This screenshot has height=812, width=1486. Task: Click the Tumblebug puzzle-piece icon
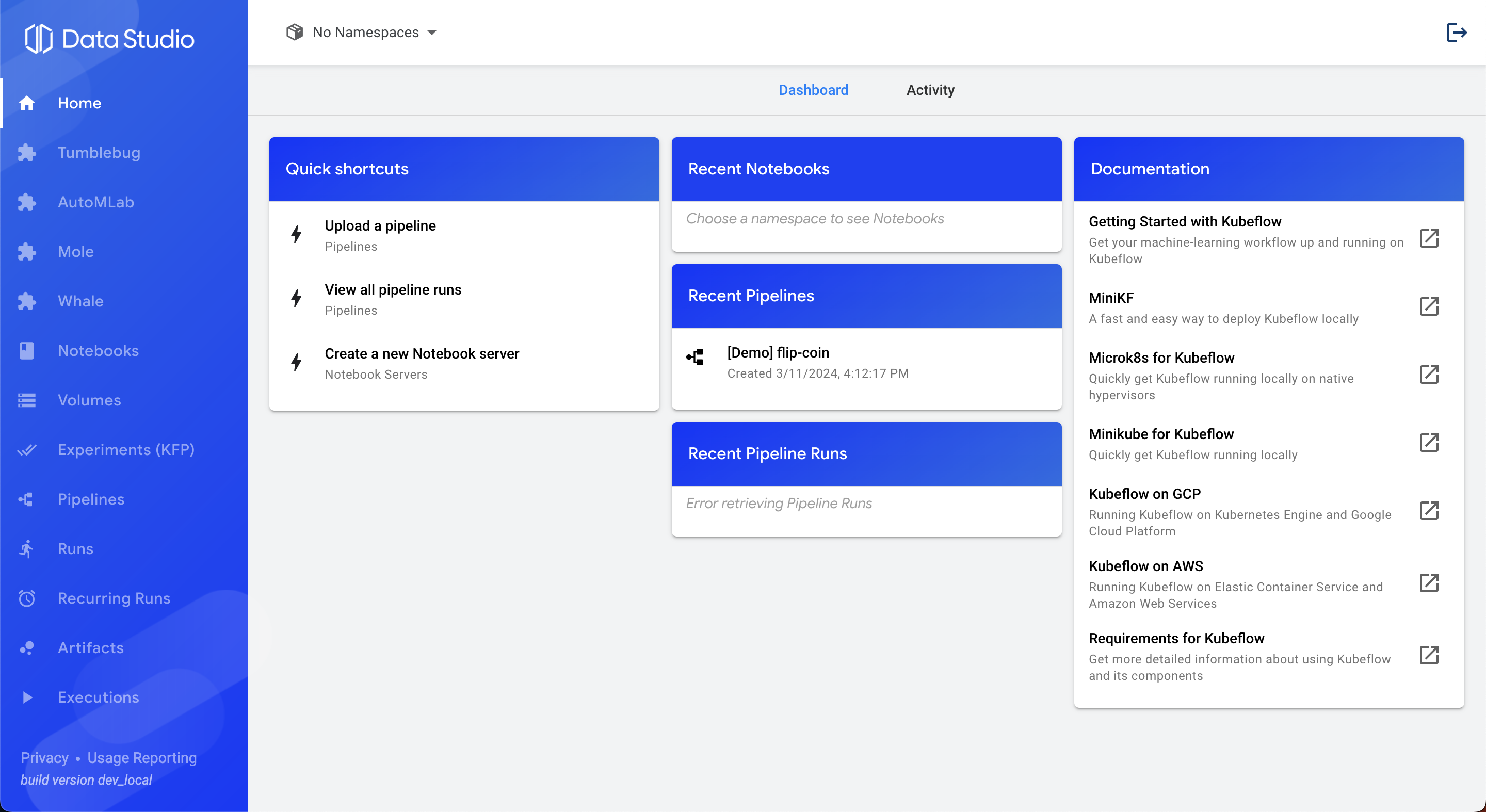(x=26, y=153)
